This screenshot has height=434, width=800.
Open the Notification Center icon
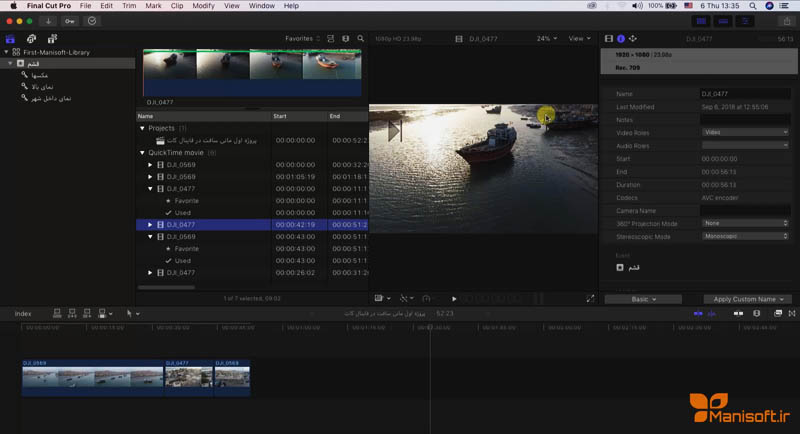point(784,6)
